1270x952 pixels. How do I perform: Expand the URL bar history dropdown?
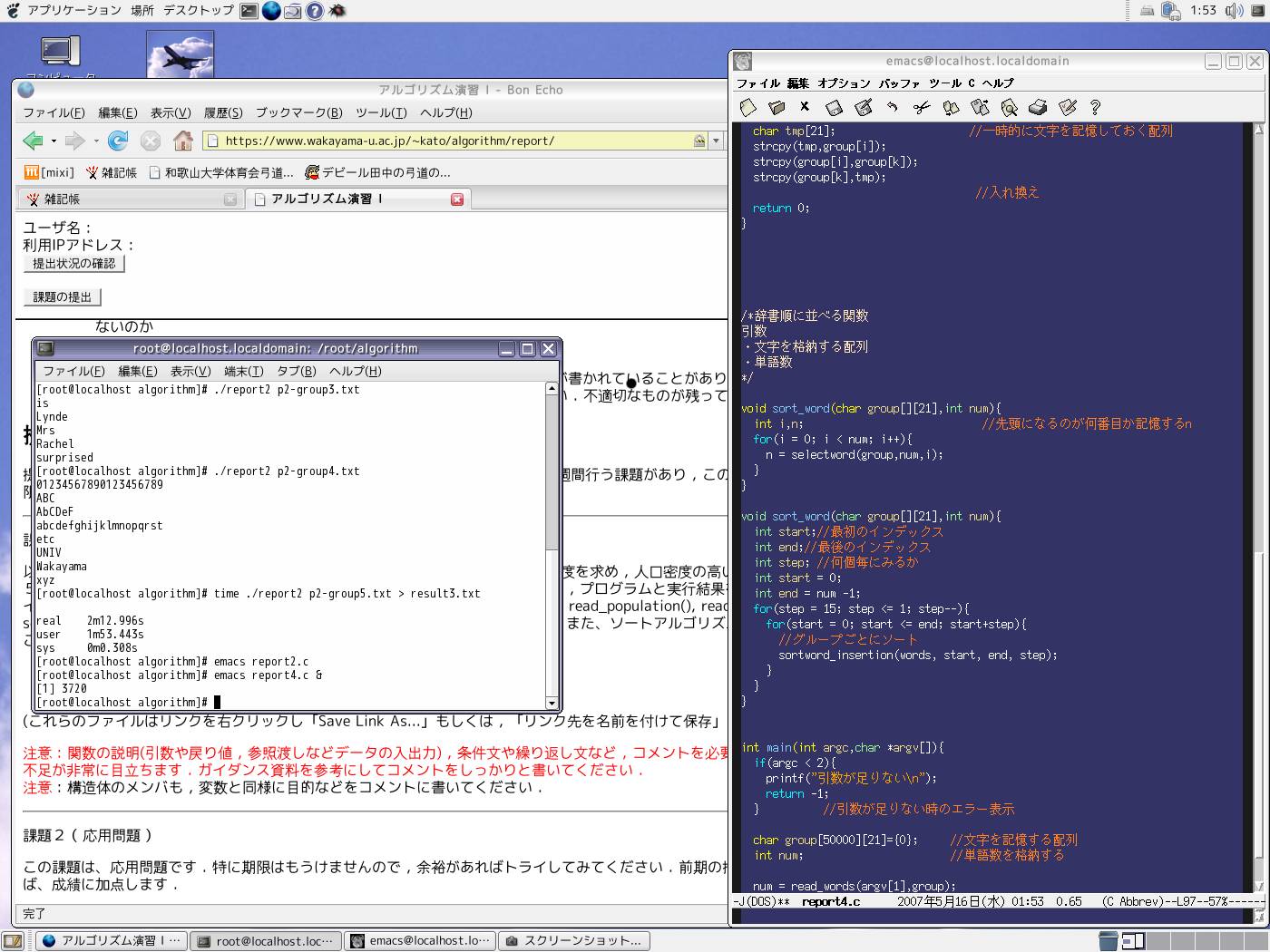(x=716, y=141)
